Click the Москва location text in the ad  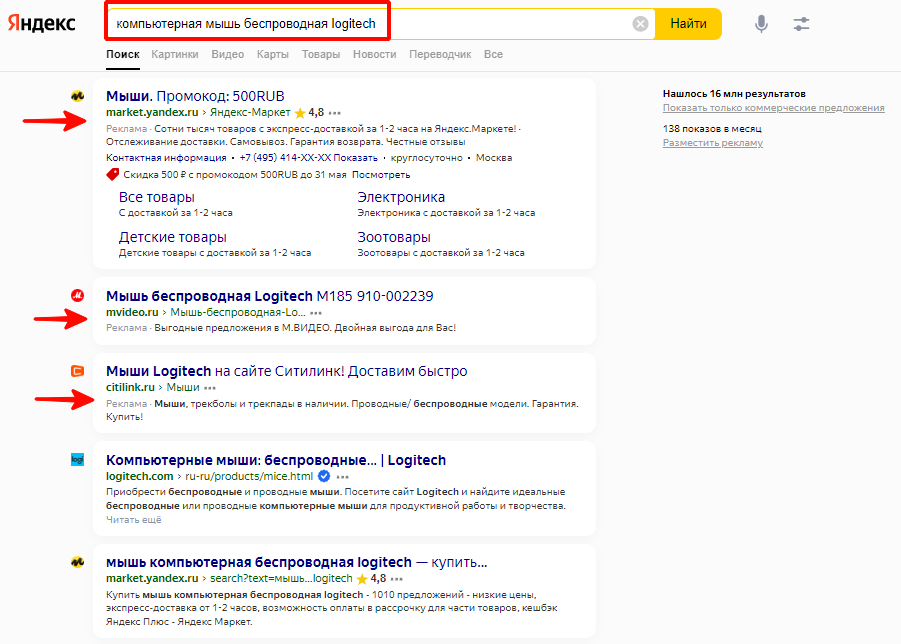click(494, 157)
